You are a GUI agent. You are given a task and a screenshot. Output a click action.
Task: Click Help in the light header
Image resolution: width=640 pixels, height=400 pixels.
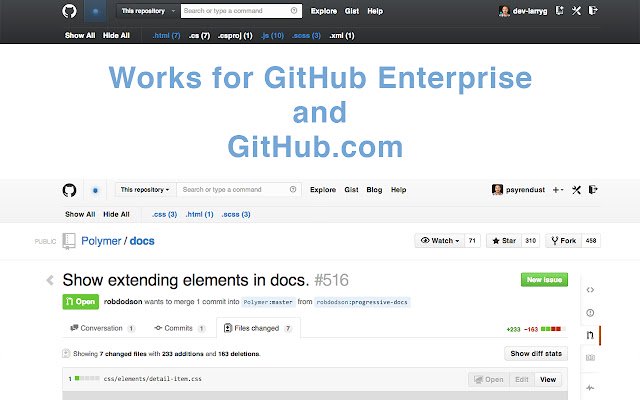tap(398, 190)
